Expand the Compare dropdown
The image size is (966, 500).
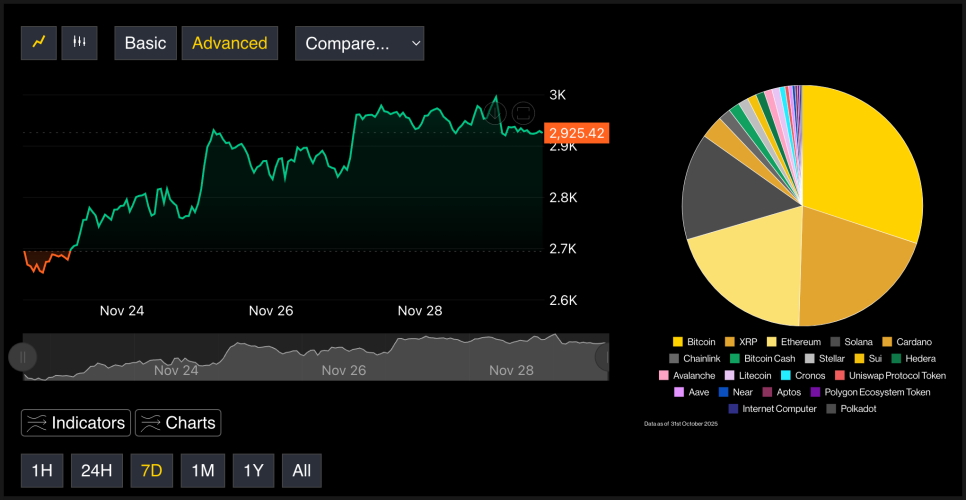pos(359,43)
